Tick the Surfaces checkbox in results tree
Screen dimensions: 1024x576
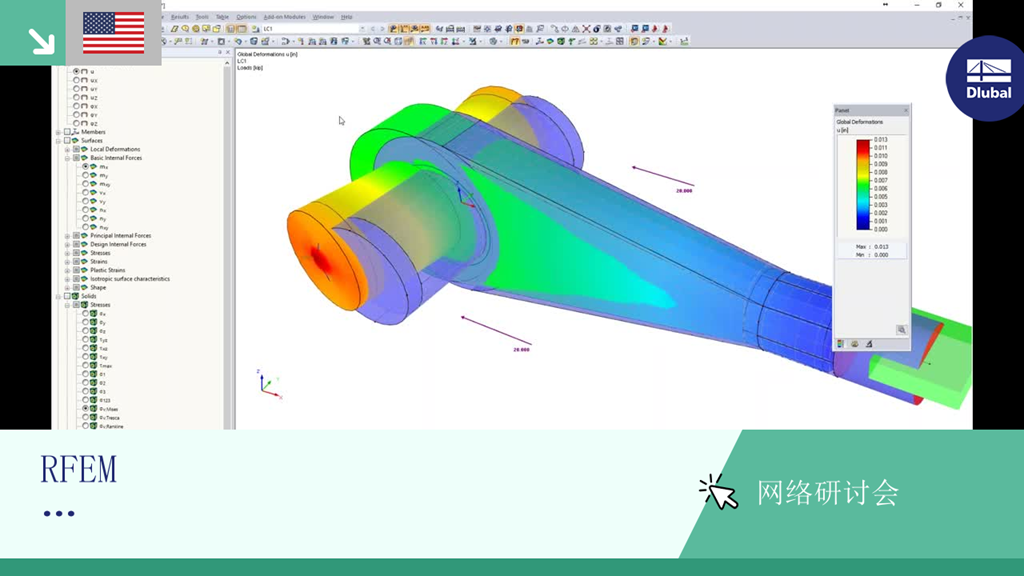point(67,140)
